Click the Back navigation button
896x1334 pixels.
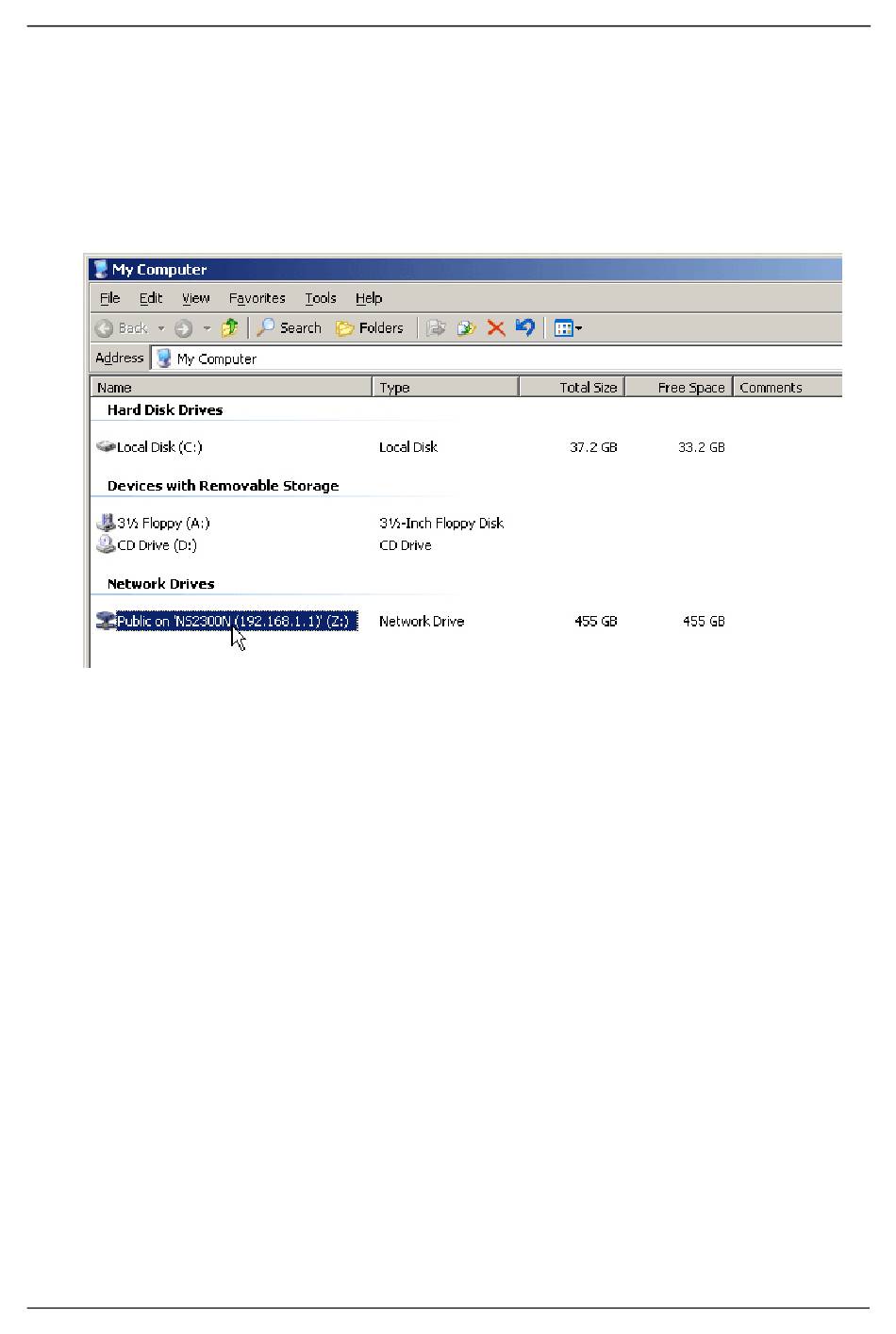[122, 328]
